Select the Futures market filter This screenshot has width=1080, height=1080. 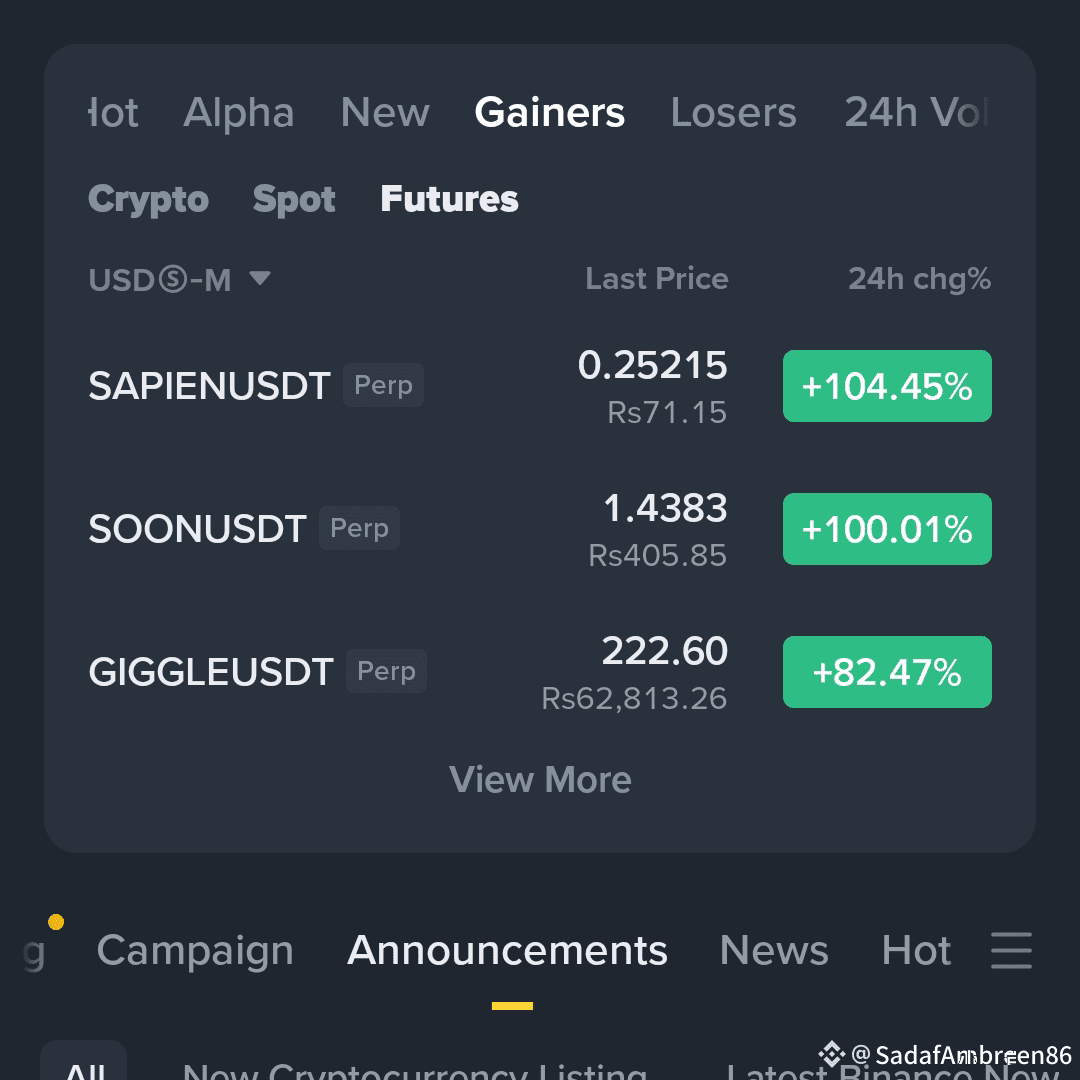tap(449, 198)
